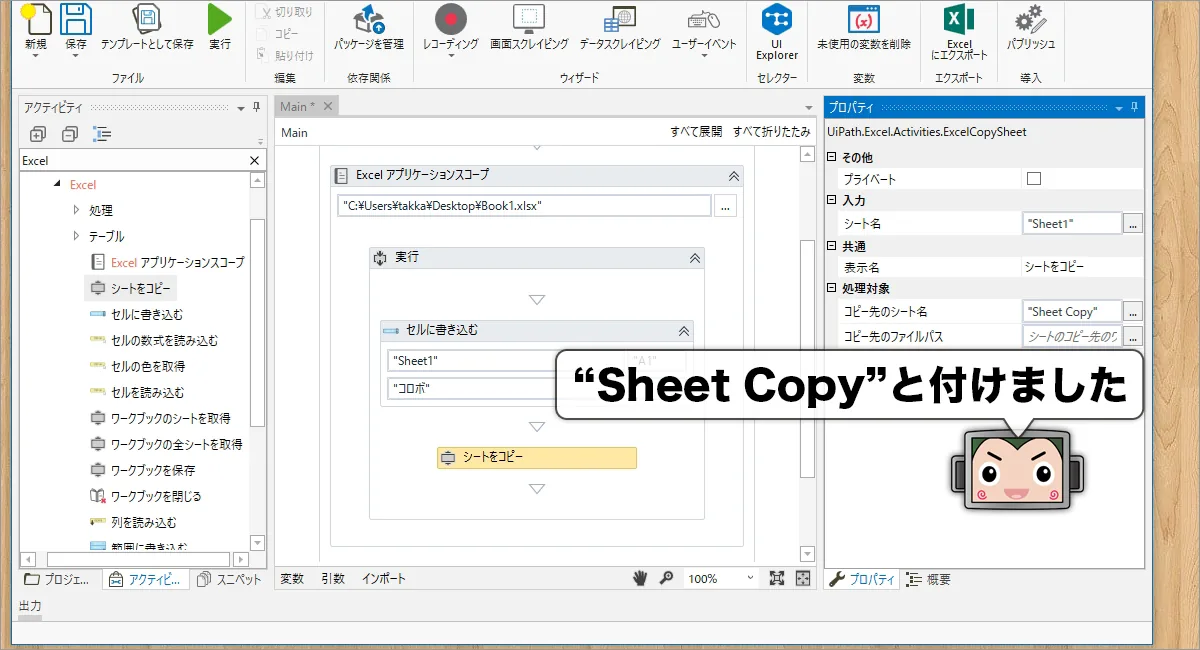The width and height of the screenshot is (1200, 650).
Task: Click the ellipsis button for シート名
Action: click(x=1132, y=224)
